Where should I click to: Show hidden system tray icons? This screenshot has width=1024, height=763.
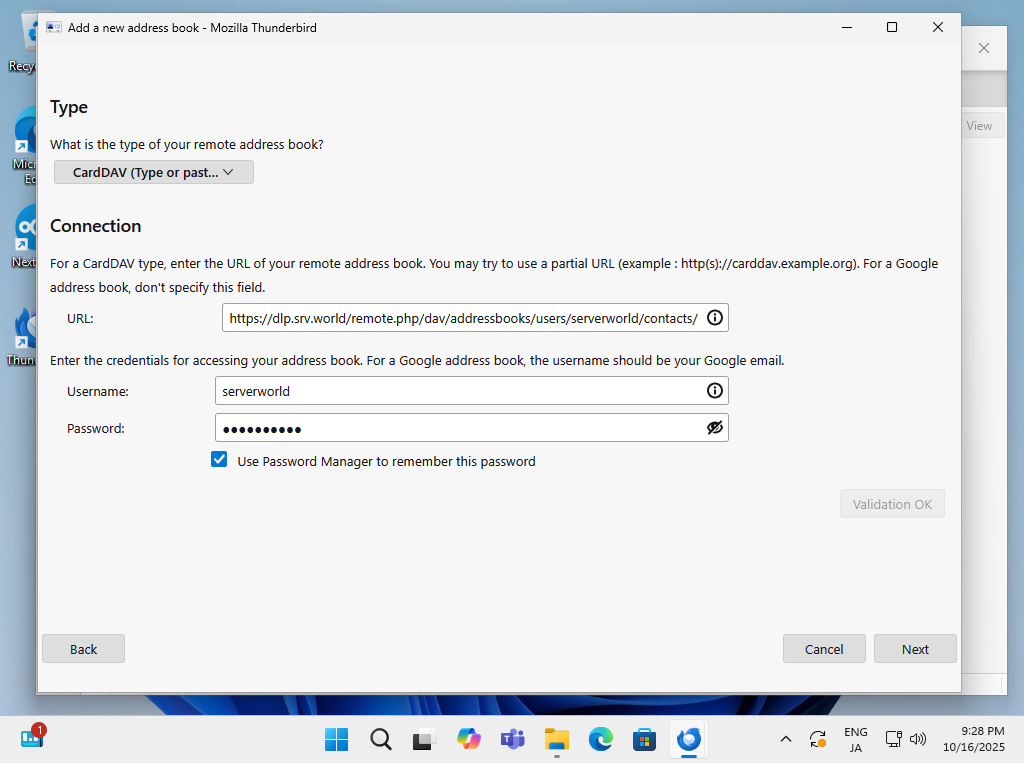click(786, 740)
